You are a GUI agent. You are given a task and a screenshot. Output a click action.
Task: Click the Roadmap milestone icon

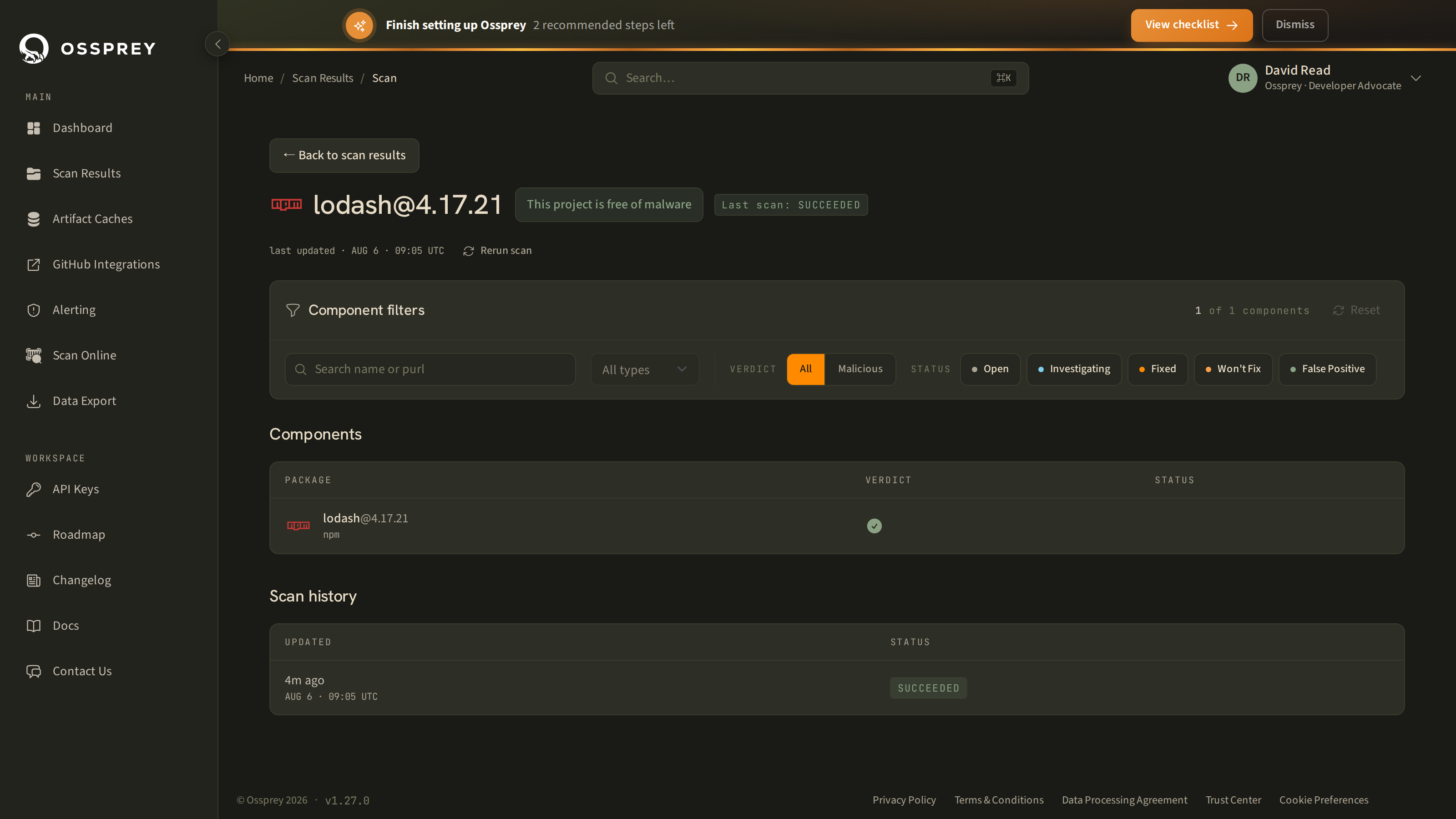click(33, 535)
